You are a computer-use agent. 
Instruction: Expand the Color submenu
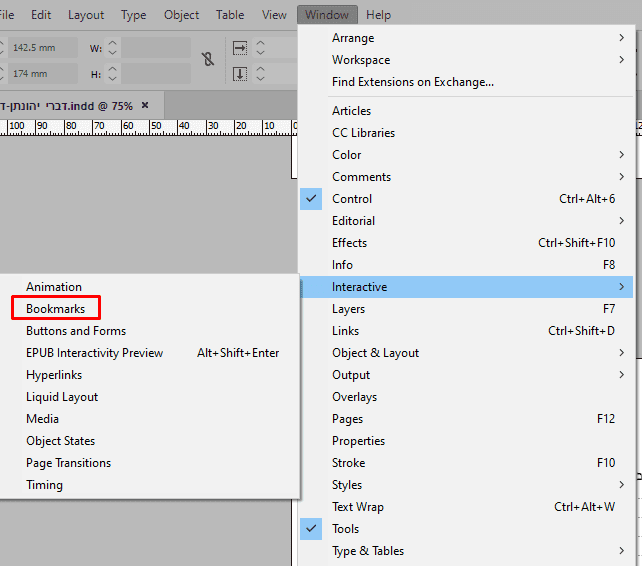(466, 155)
